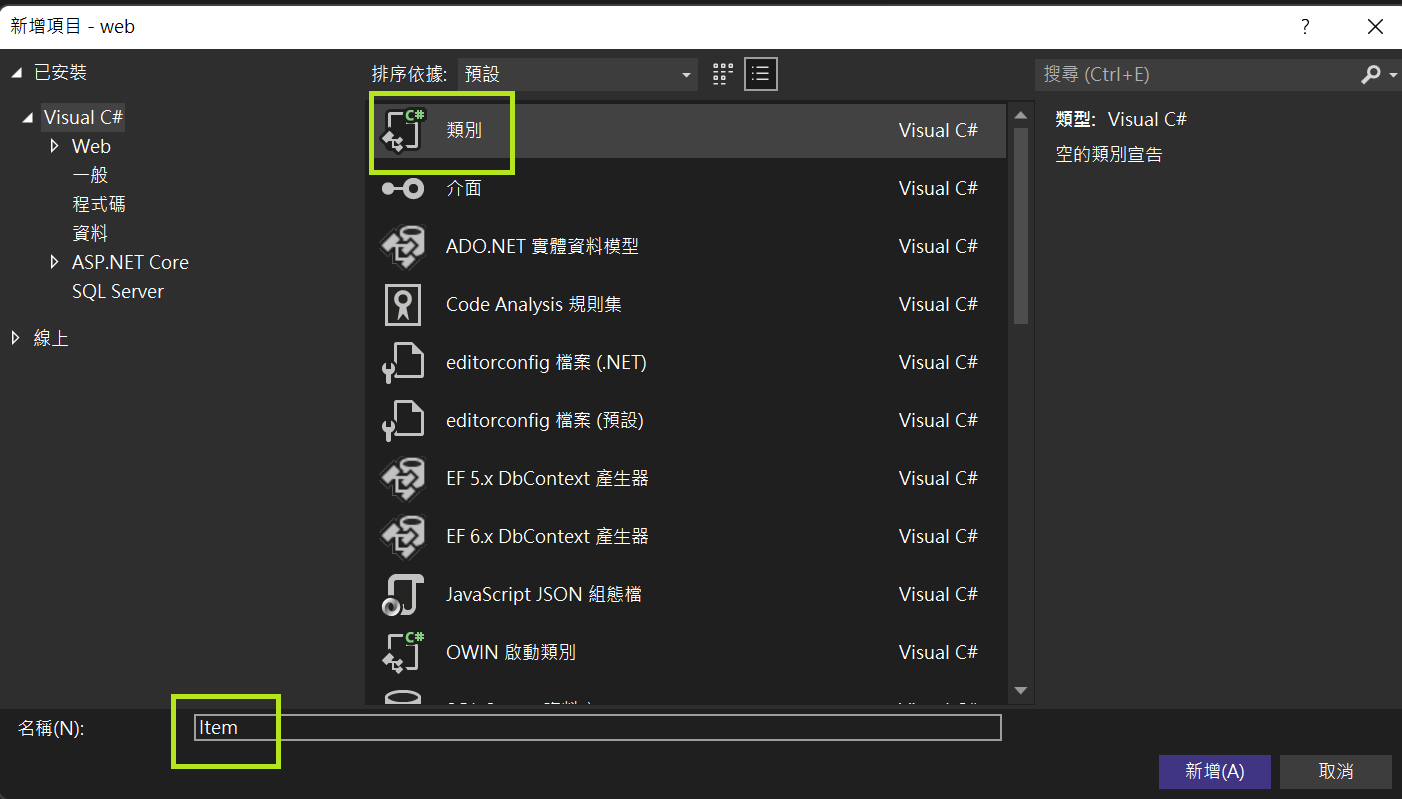This screenshot has width=1402, height=799.
Task: Click the 取消 button
Action: [1336, 771]
